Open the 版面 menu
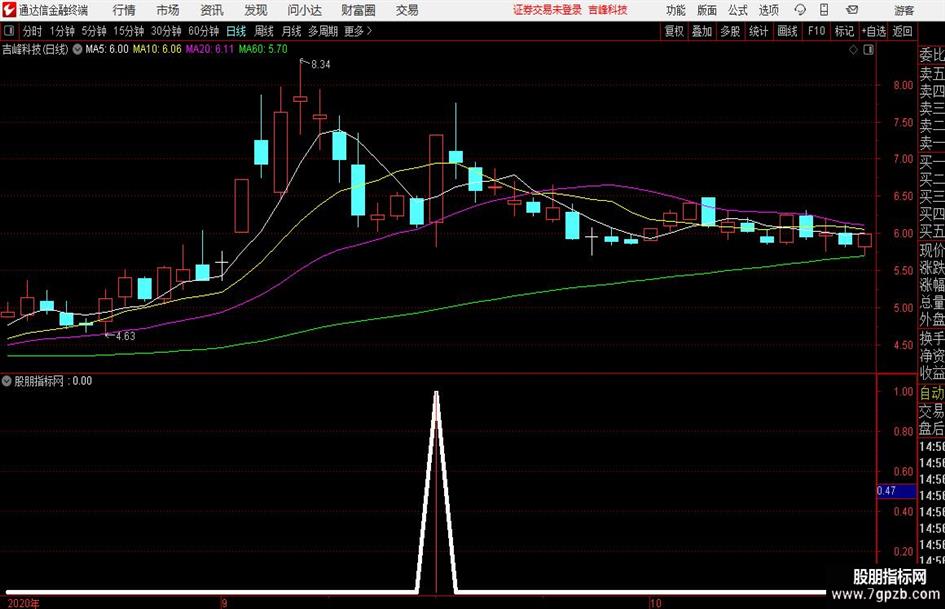This screenshot has width=945, height=609. tap(706, 10)
